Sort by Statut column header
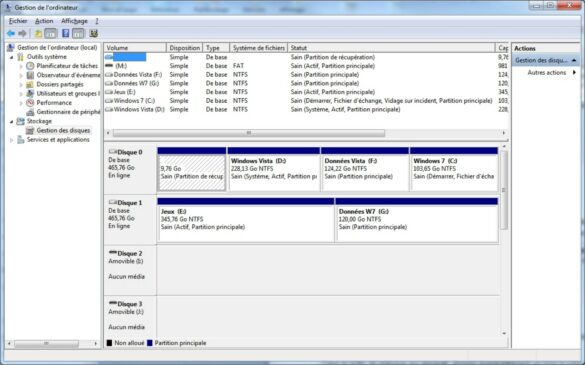The width and height of the screenshot is (585, 365). pos(391,48)
